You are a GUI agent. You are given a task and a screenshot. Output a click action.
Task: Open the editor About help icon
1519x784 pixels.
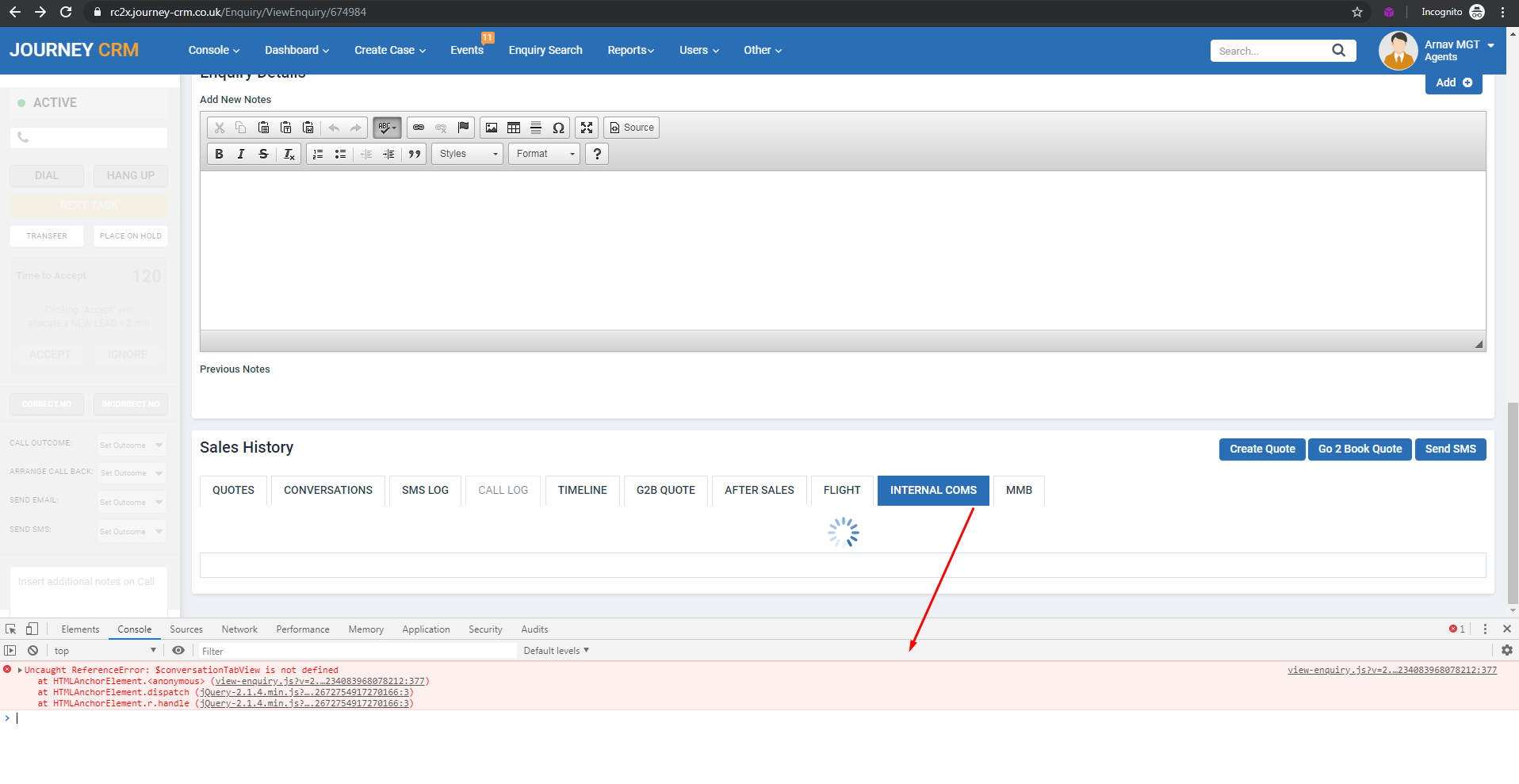[x=597, y=154]
